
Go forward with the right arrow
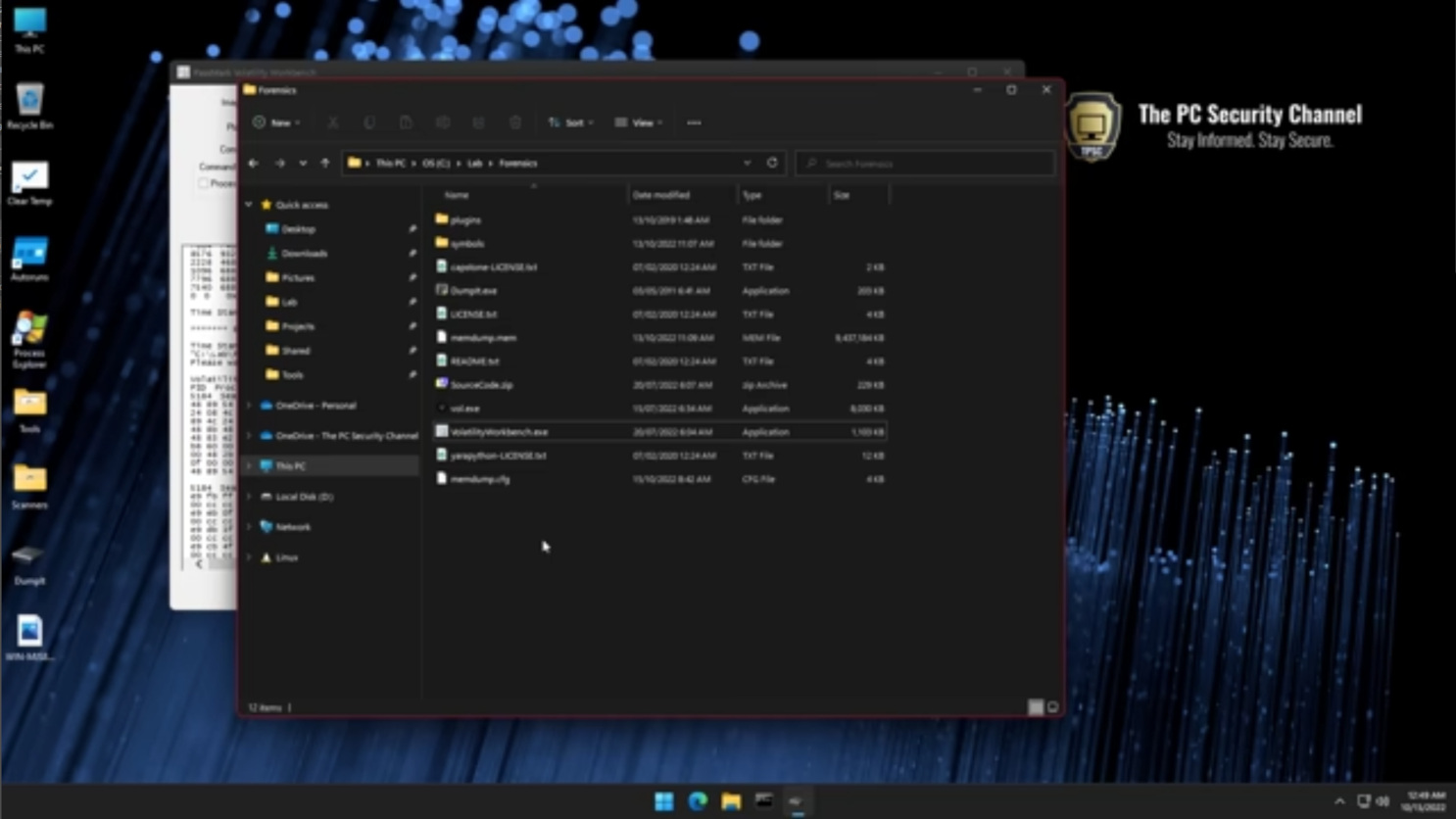pos(280,164)
